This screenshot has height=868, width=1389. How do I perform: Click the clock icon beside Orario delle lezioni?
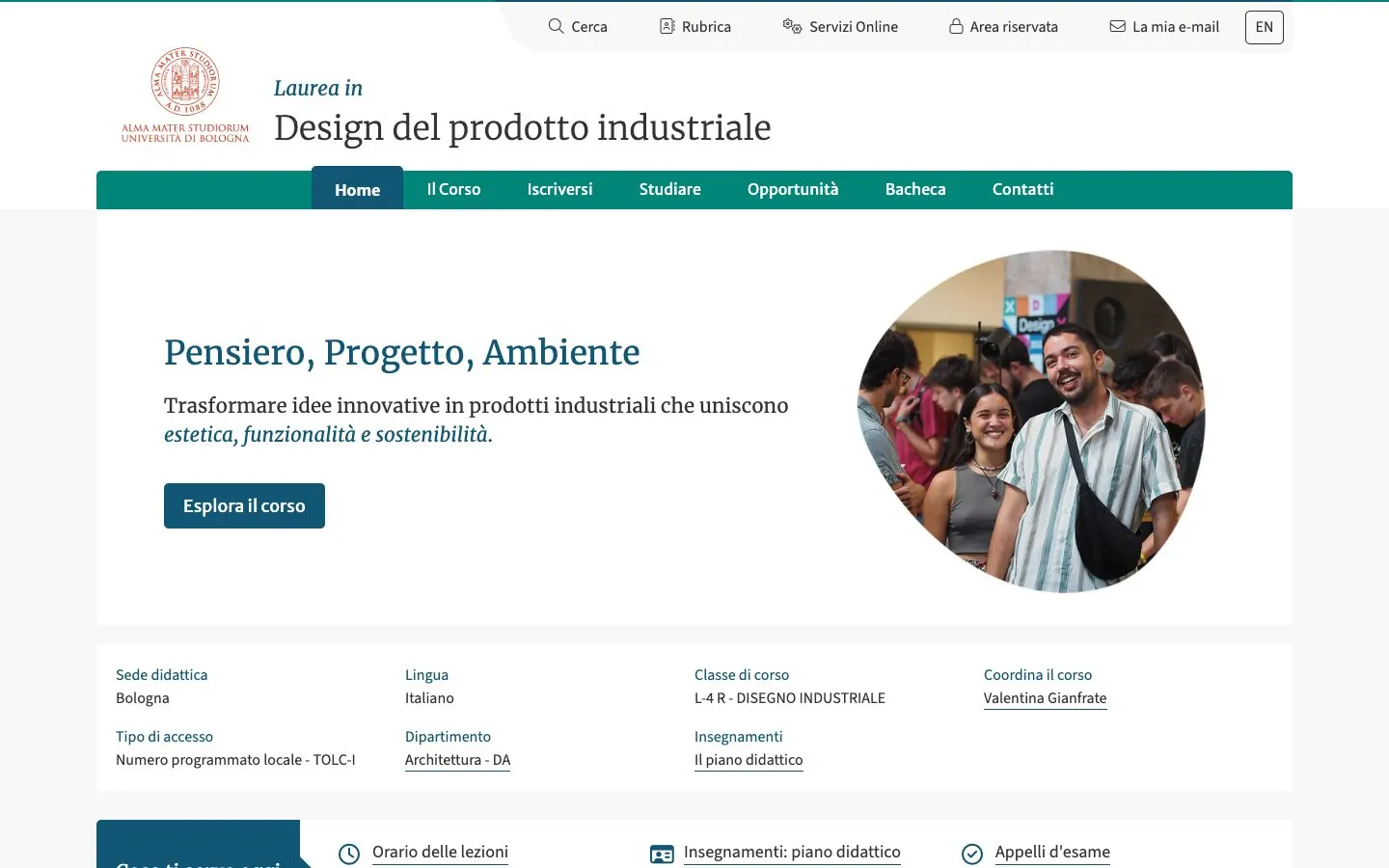pyautogui.click(x=349, y=854)
